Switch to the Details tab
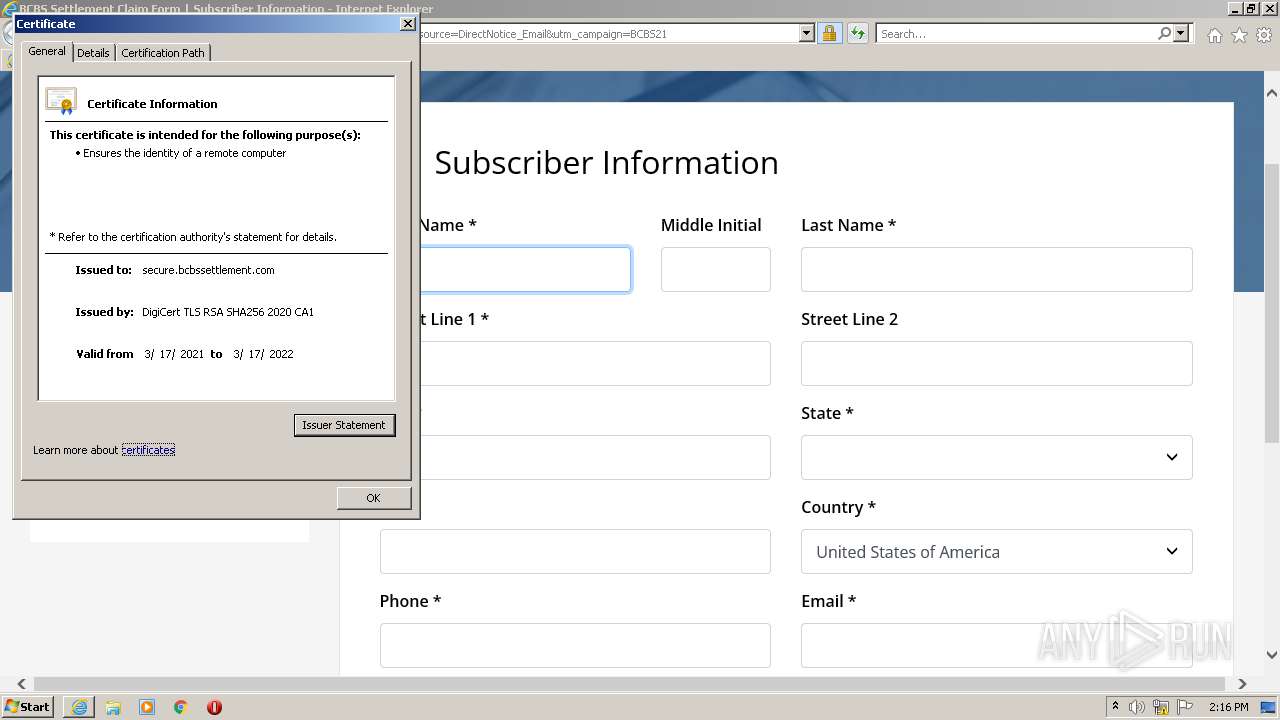The image size is (1280, 720). coord(93,53)
